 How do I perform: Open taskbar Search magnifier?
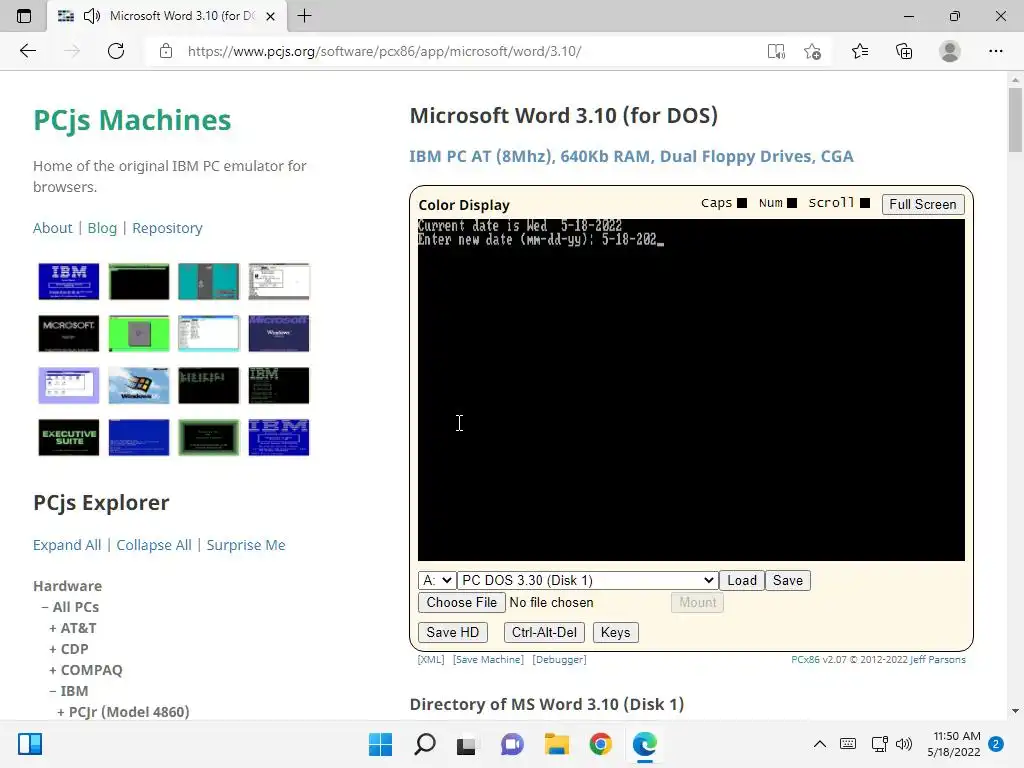click(x=424, y=744)
